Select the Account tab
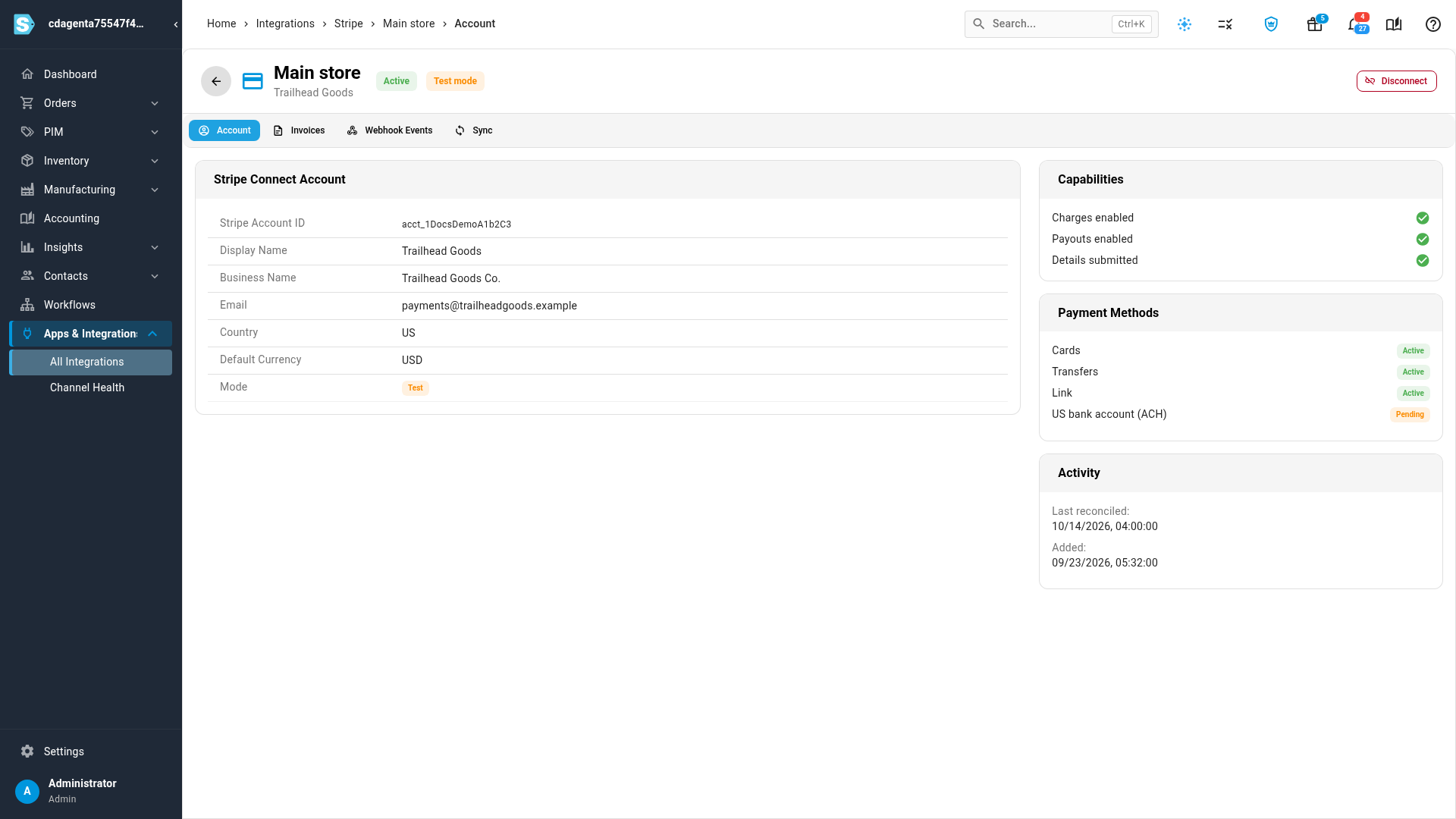Screen dimensions: 1456x819 pyautogui.click(x=224, y=130)
